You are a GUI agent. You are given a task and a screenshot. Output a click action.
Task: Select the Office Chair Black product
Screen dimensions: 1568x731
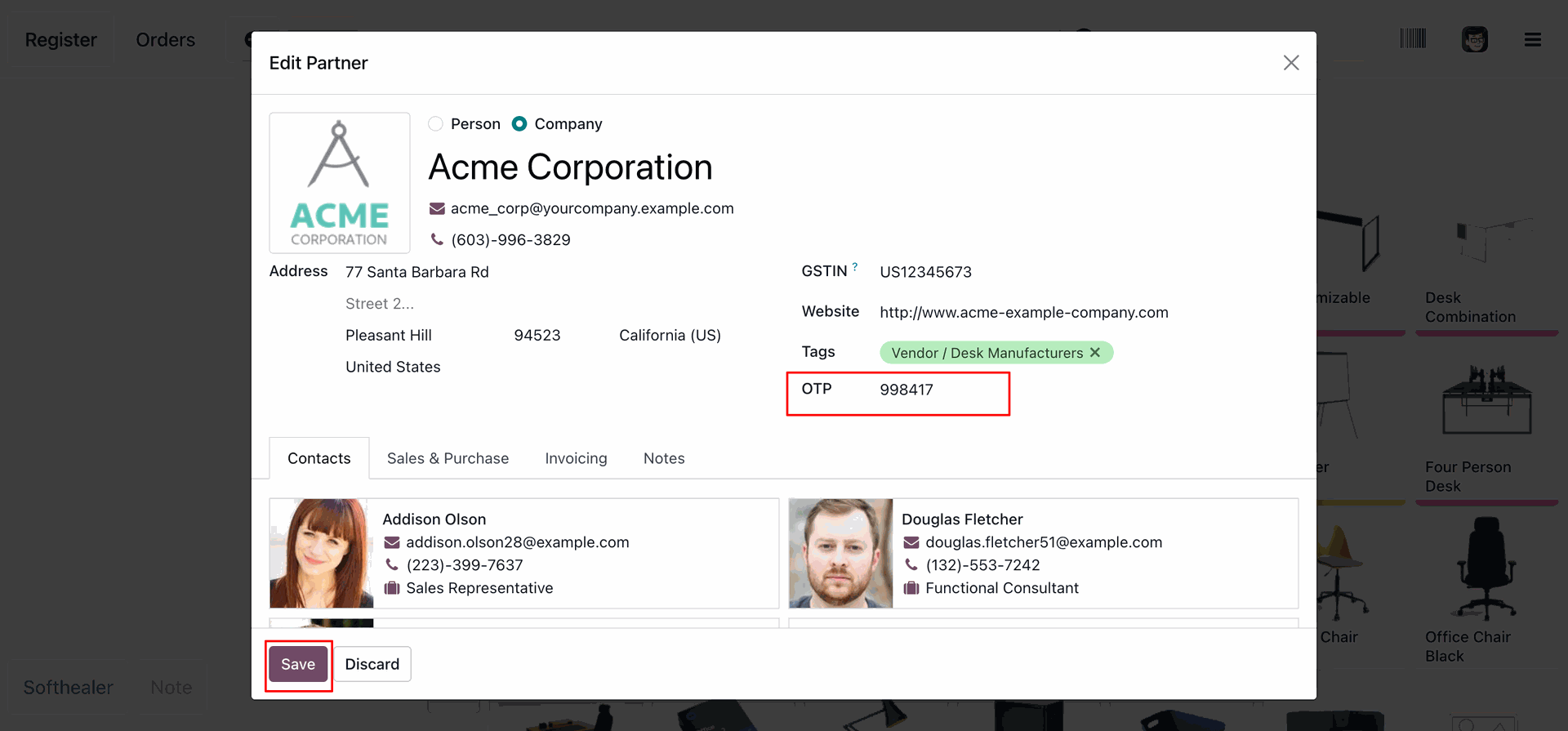1487,591
